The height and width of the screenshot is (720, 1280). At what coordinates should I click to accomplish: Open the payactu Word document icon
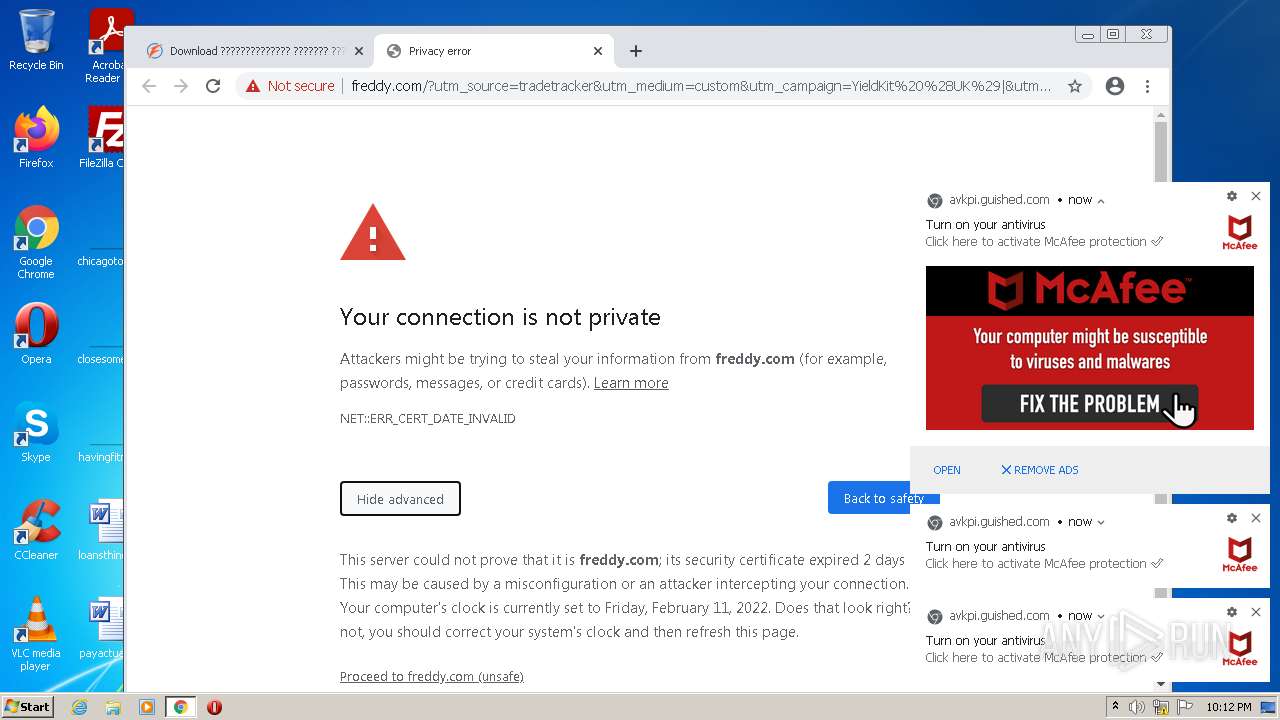[x=104, y=628]
